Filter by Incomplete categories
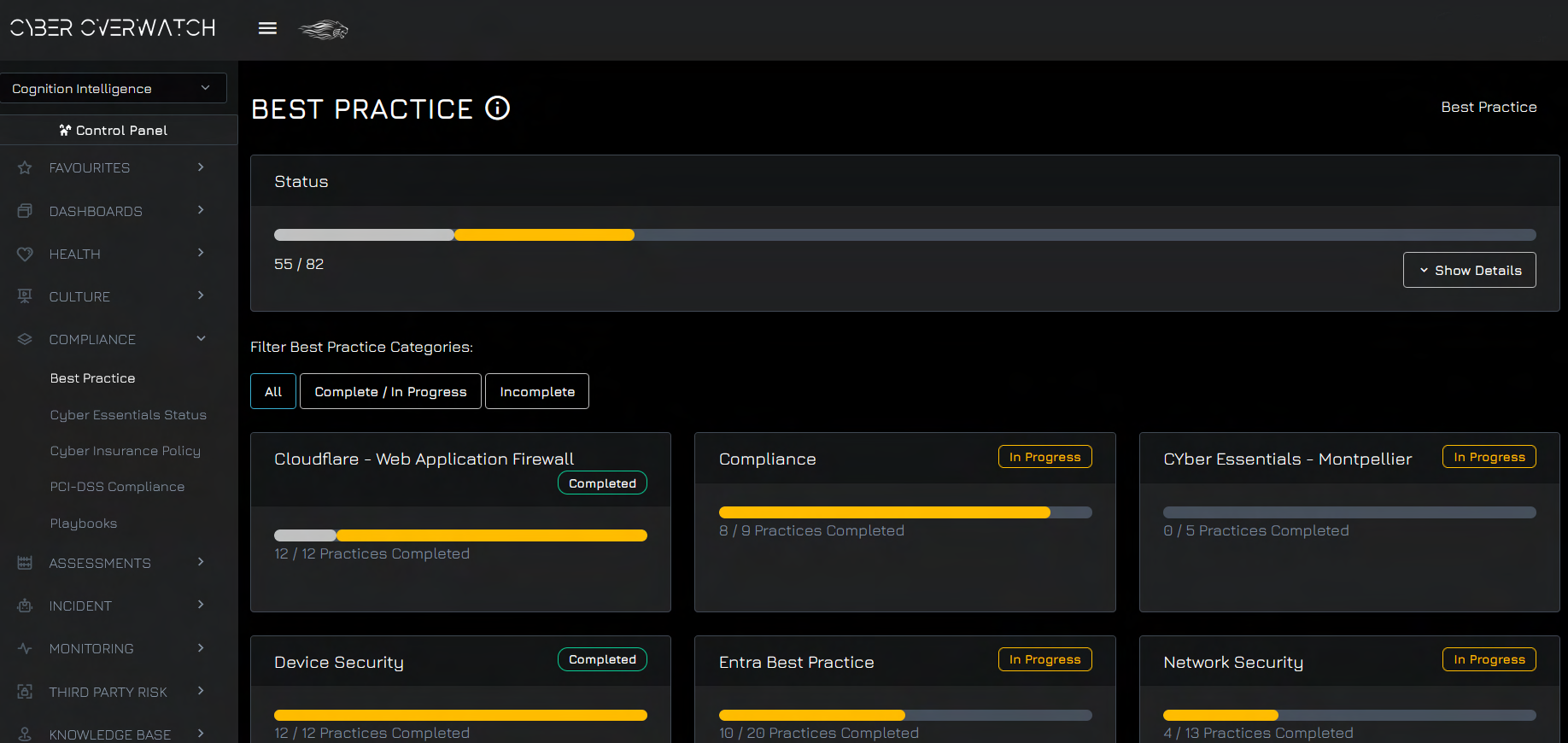 point(537,391)
